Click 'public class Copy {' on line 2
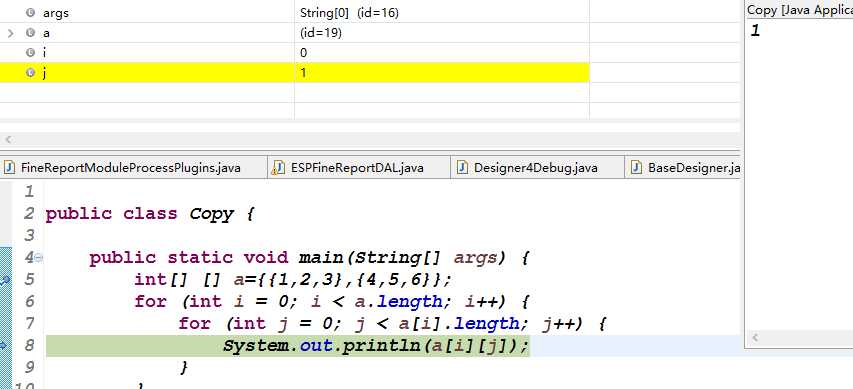The height and width of the screenshot is (389, 853). [150, 214]
